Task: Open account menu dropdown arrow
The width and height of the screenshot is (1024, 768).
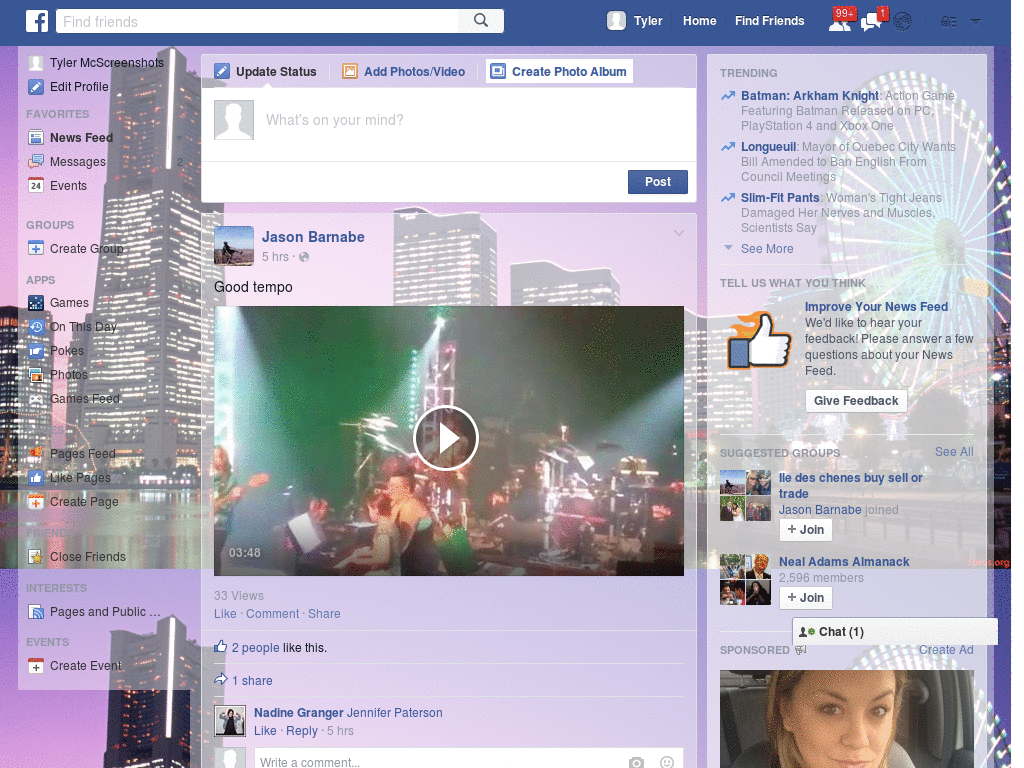Action: [x=975, y=21]
